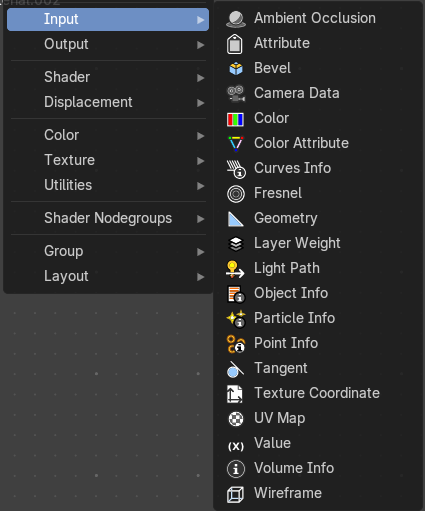Add a Wireframe node
Image resolution: width=425 pixels, height=511 pixels.
pyautogui.click(x=319, y=494)
